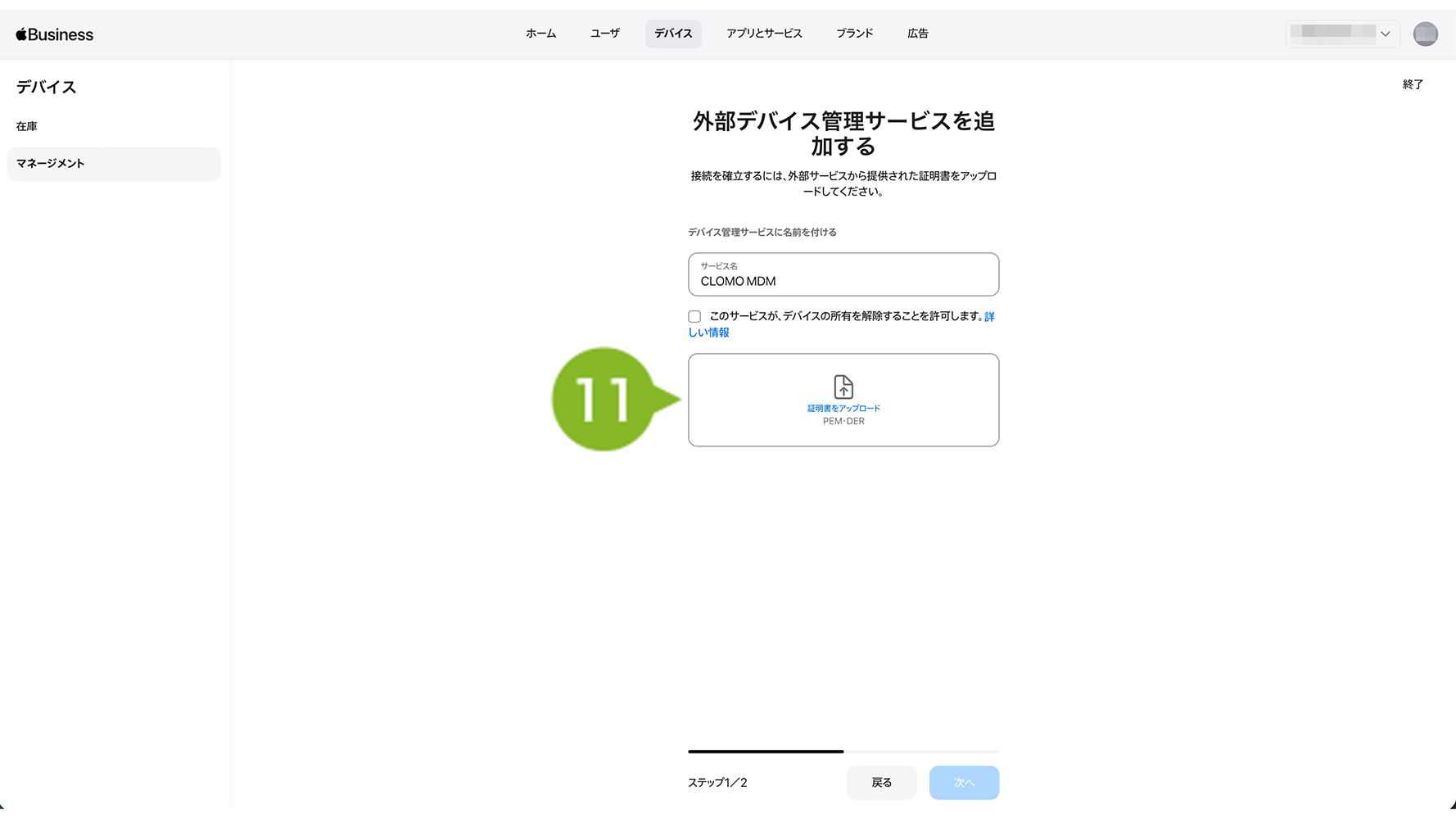Go to the ホーム tab
The height and width of the screenshot is (819, 1456).
tap(540, 34)
